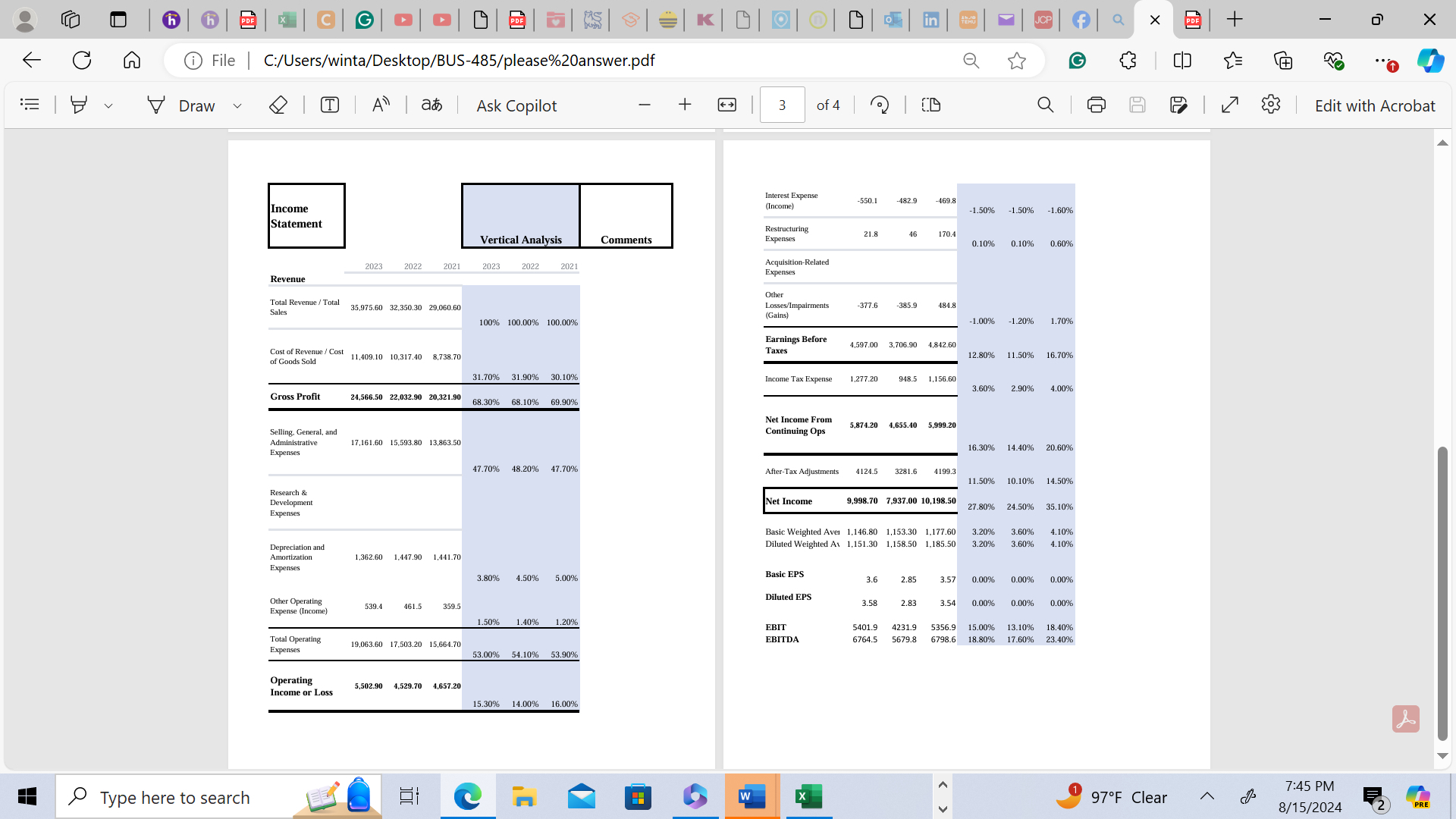Open the Translate text tool icon
The width and height of the screenshot is (1456, 819).
432,105
